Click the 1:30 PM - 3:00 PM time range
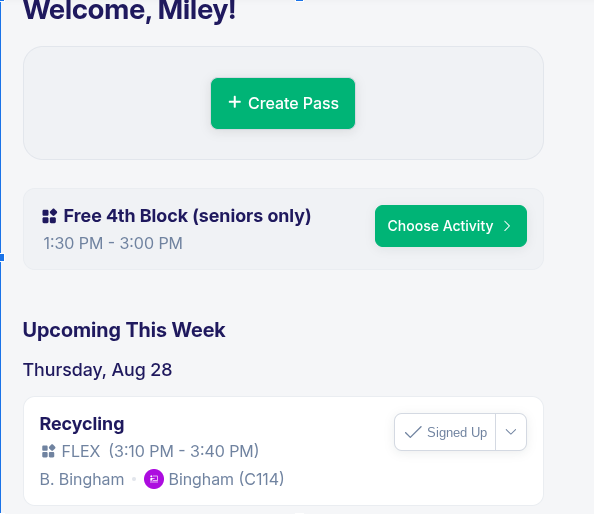The image size is (594, 514). [x=113, y=243]
